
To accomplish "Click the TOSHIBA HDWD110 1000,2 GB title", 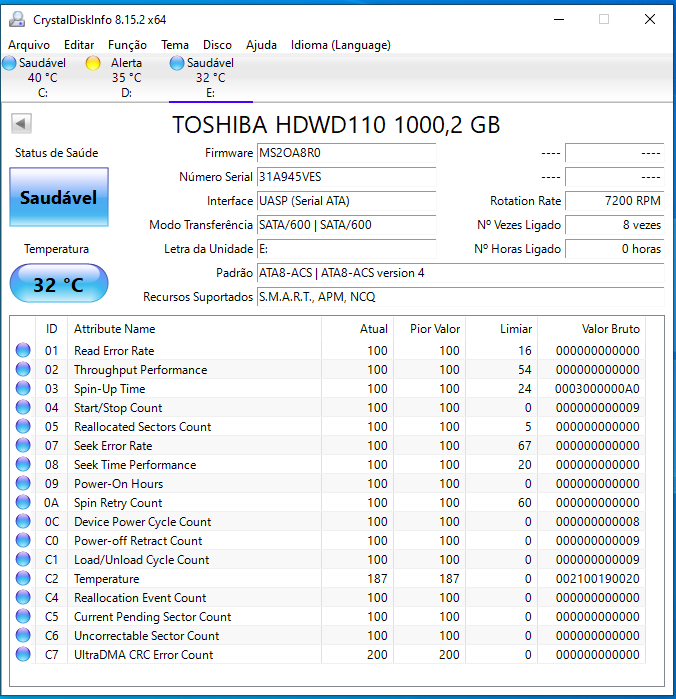I will point(336,124).
